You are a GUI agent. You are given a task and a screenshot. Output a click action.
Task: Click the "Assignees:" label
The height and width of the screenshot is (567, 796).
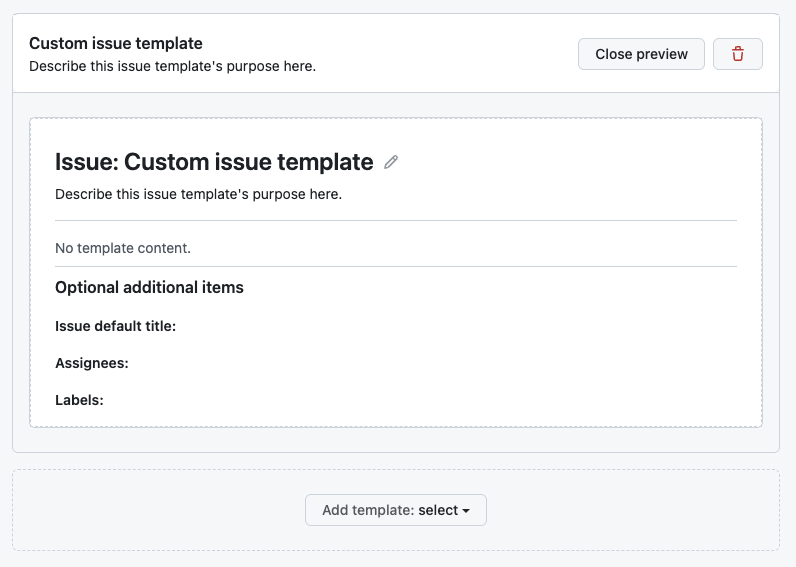point(92,363)
